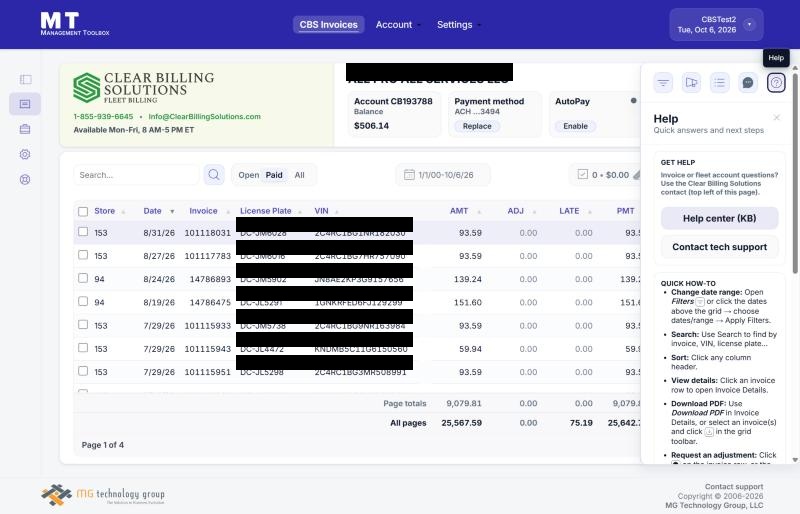The image size is (800, 514).
Task: Click the 139.24 amount cell
Action: (468, 279)
